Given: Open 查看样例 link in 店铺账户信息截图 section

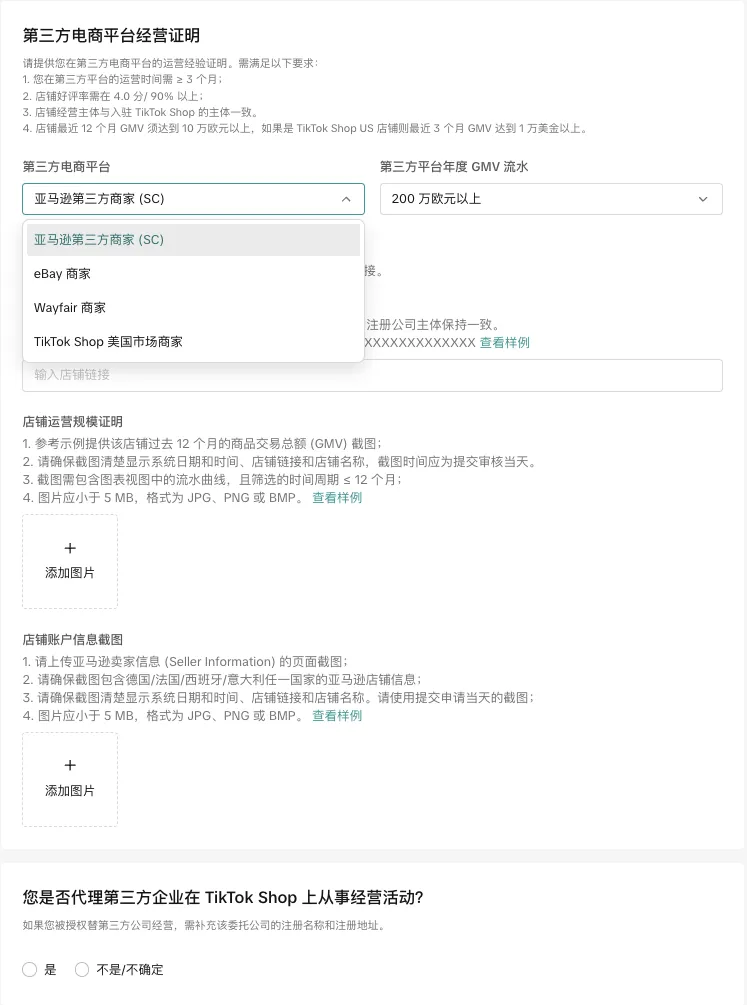Looking at the screenshot, I should (x=337, y=716).
